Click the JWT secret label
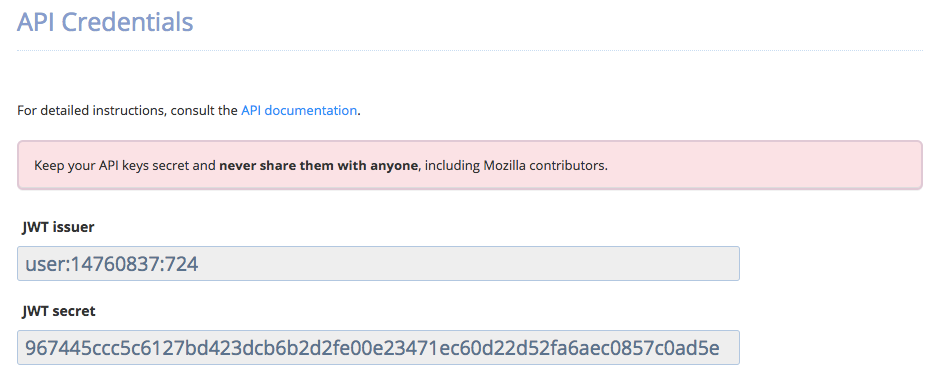Viewport: 936px width, 378px height. tap(58, 311)
